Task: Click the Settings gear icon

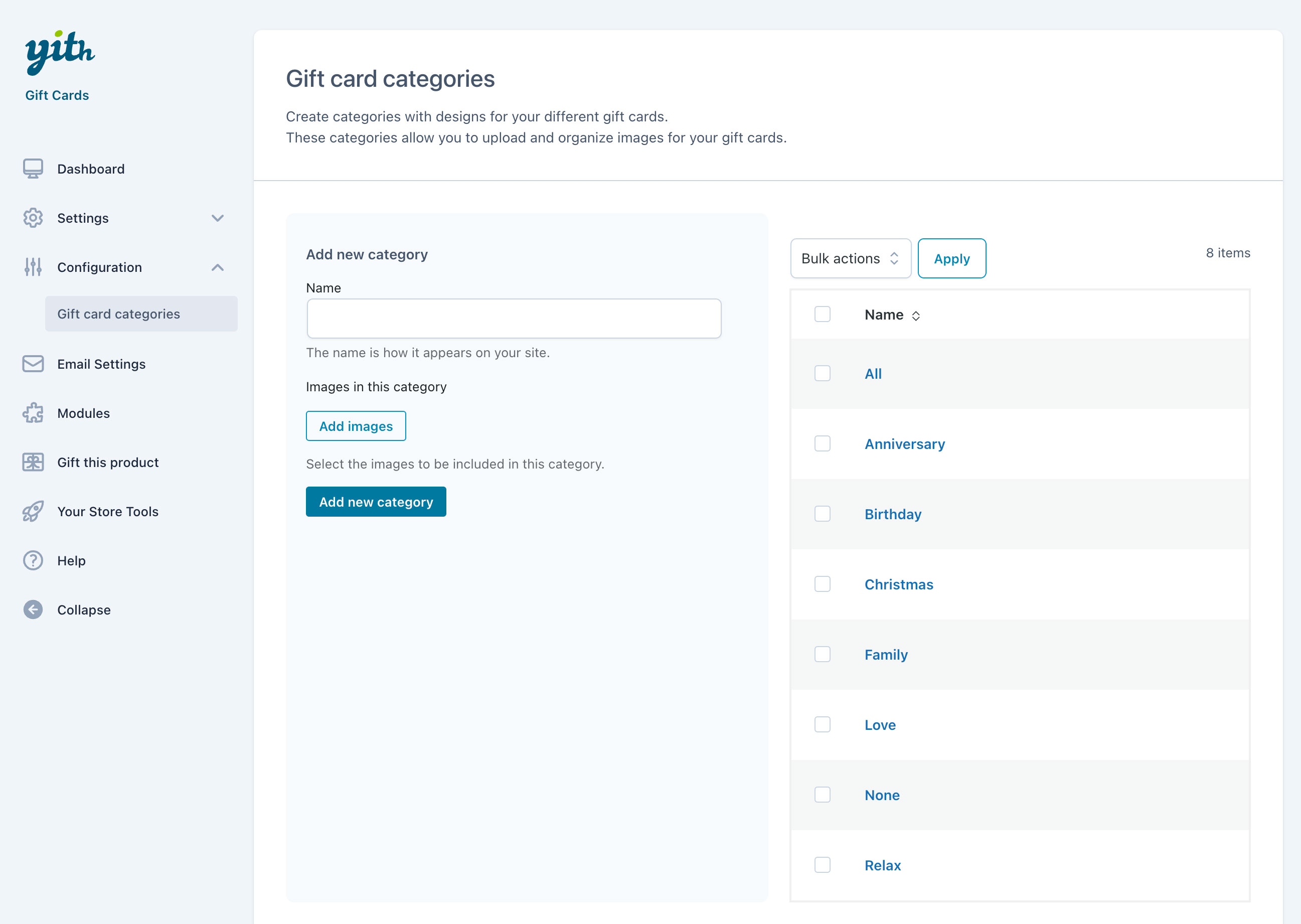Action: (x=33, y=218)
